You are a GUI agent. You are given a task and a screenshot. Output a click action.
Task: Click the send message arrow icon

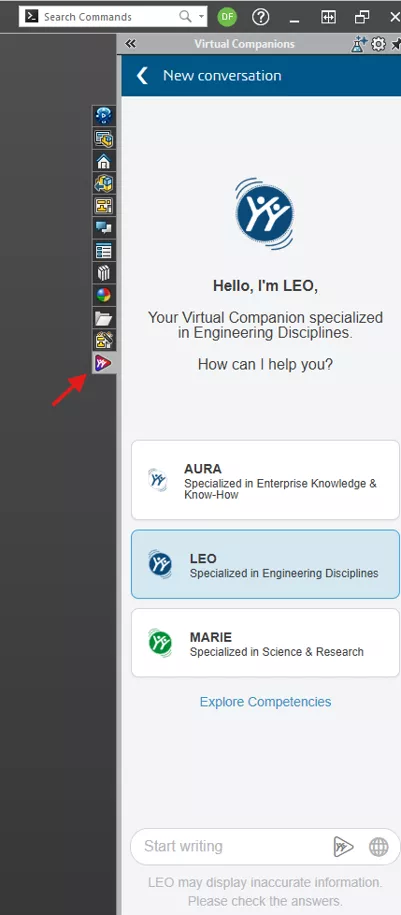tap(343, 846)
